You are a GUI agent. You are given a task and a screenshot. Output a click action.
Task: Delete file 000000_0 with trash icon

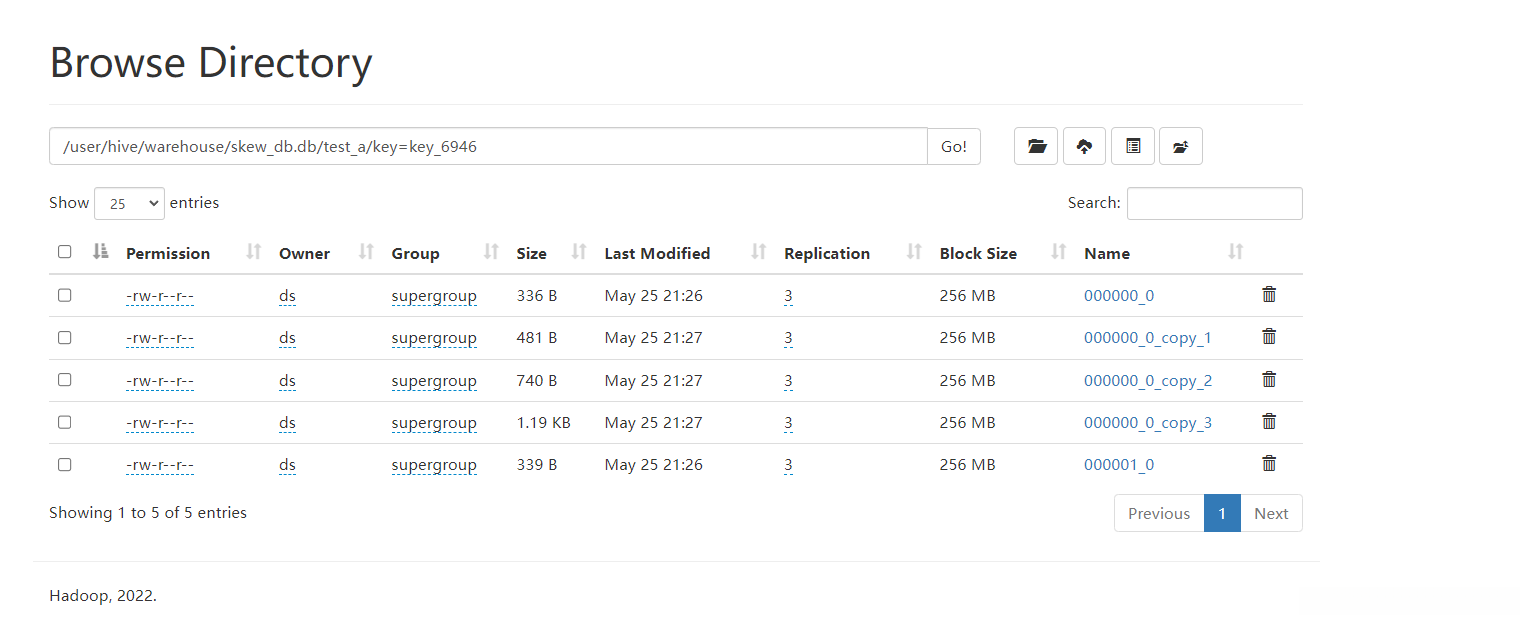pyautogui.click(x=1269, y=294)
